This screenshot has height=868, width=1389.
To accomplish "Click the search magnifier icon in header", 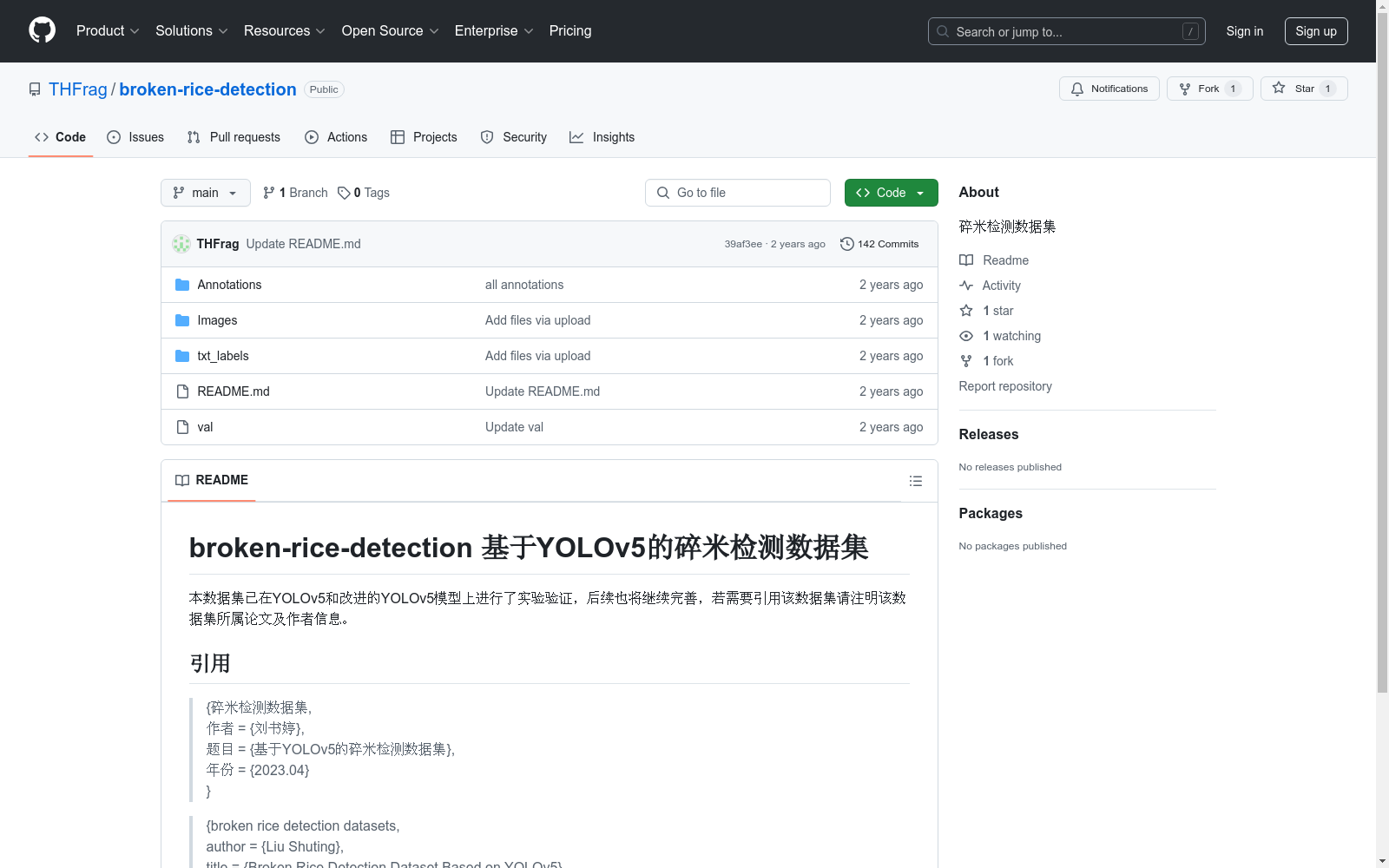I will [943, 31].
